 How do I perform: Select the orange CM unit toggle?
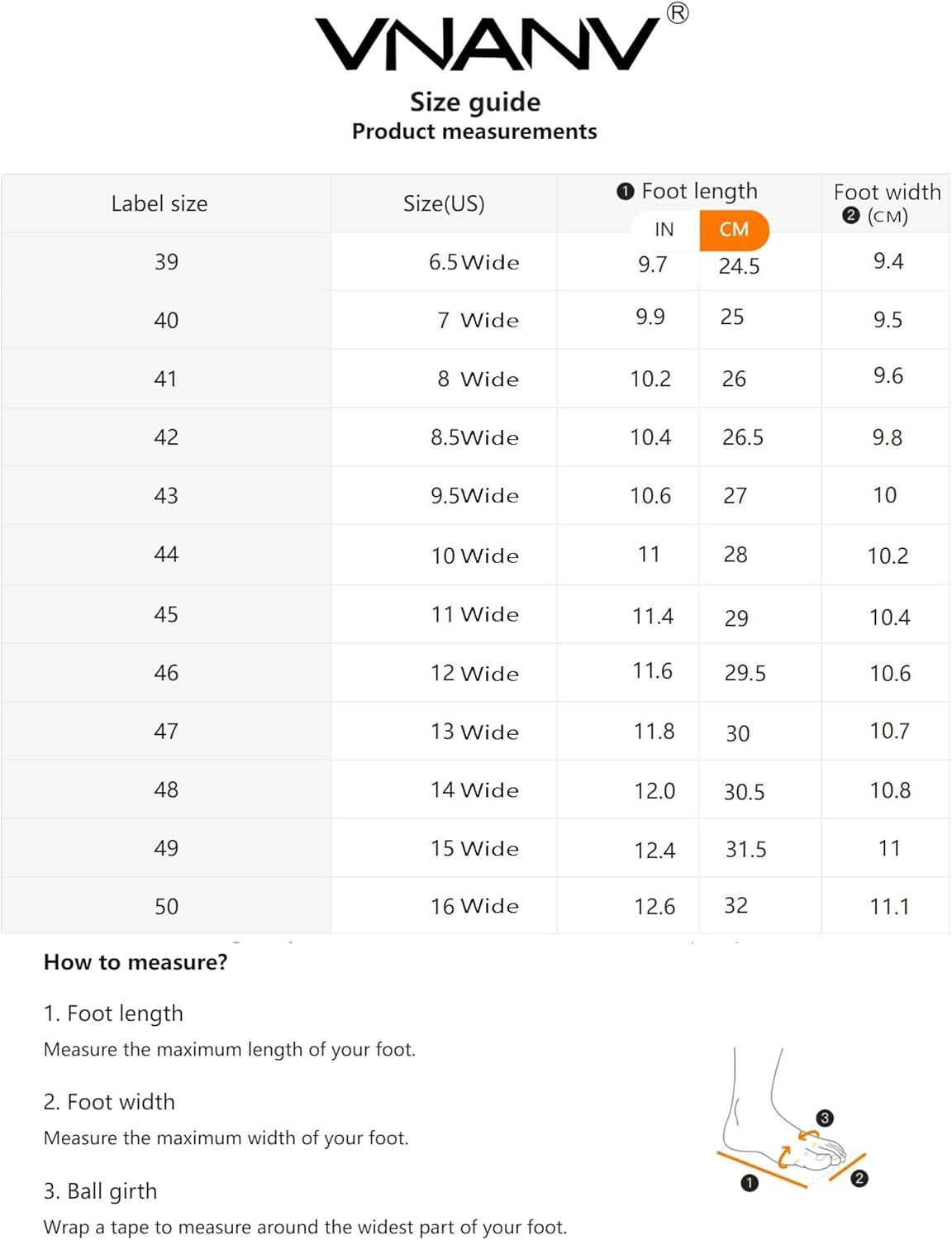coord(734,230)
